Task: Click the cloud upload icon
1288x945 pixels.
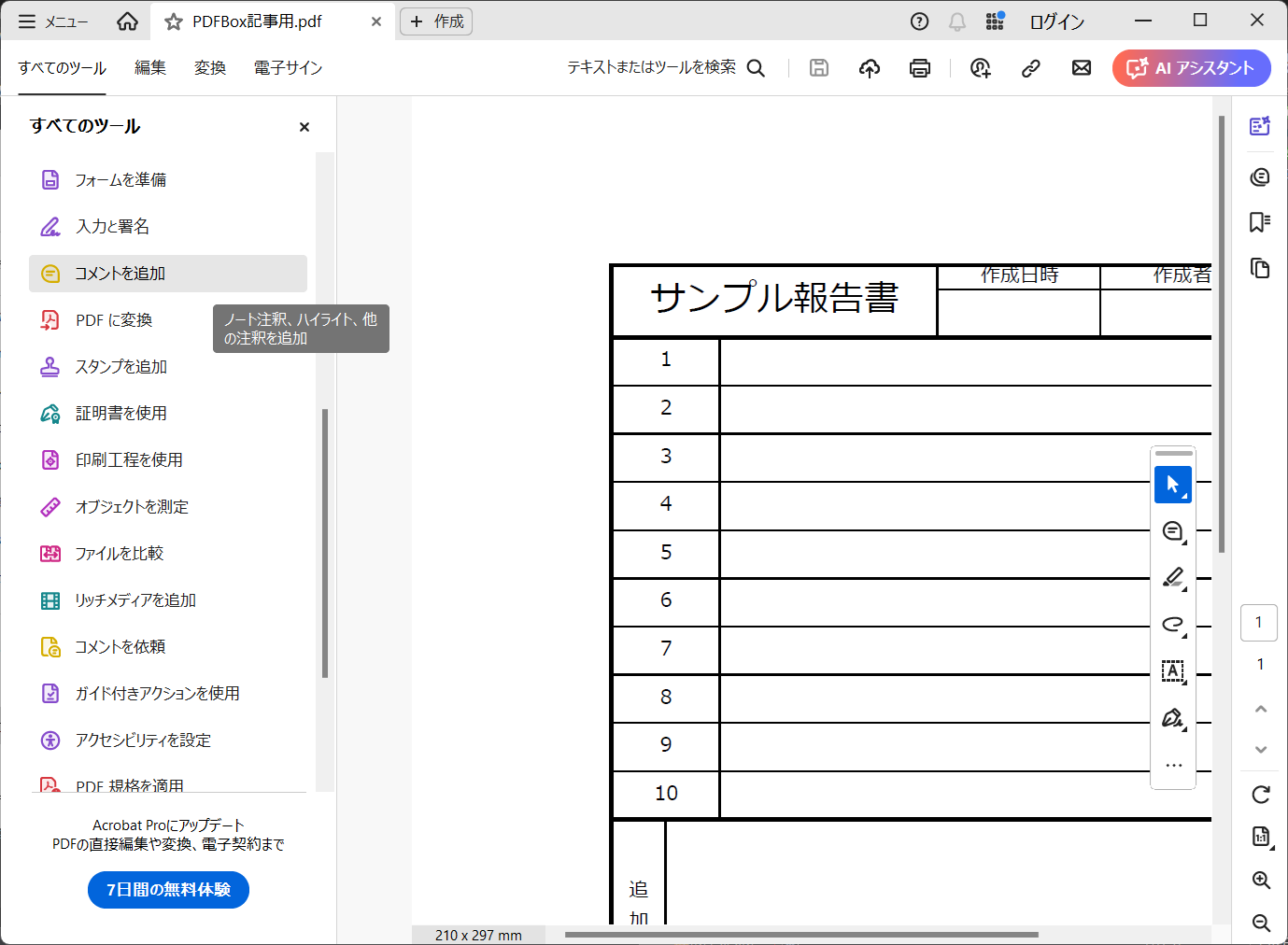Action: [869, 68]
